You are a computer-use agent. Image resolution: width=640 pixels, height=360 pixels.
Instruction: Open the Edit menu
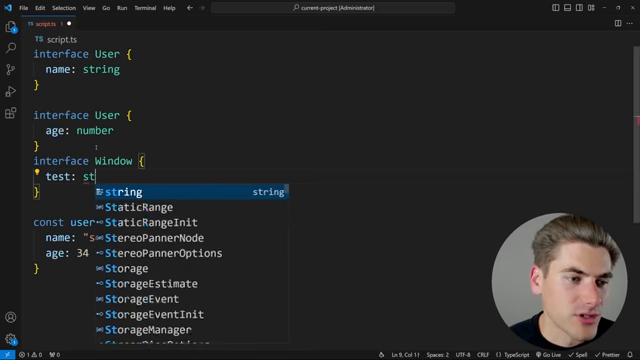[40, 8]
